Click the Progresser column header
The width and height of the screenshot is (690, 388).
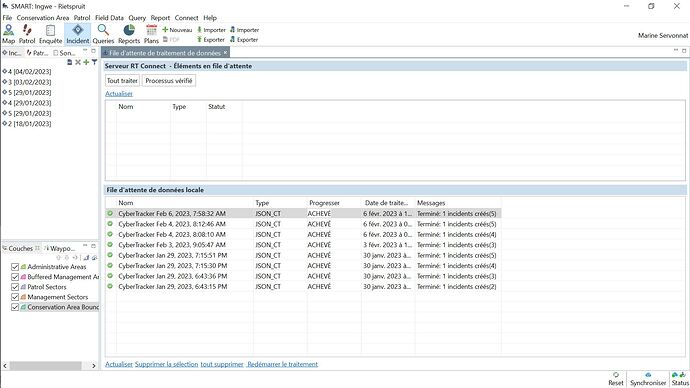(x=334, y=203)
